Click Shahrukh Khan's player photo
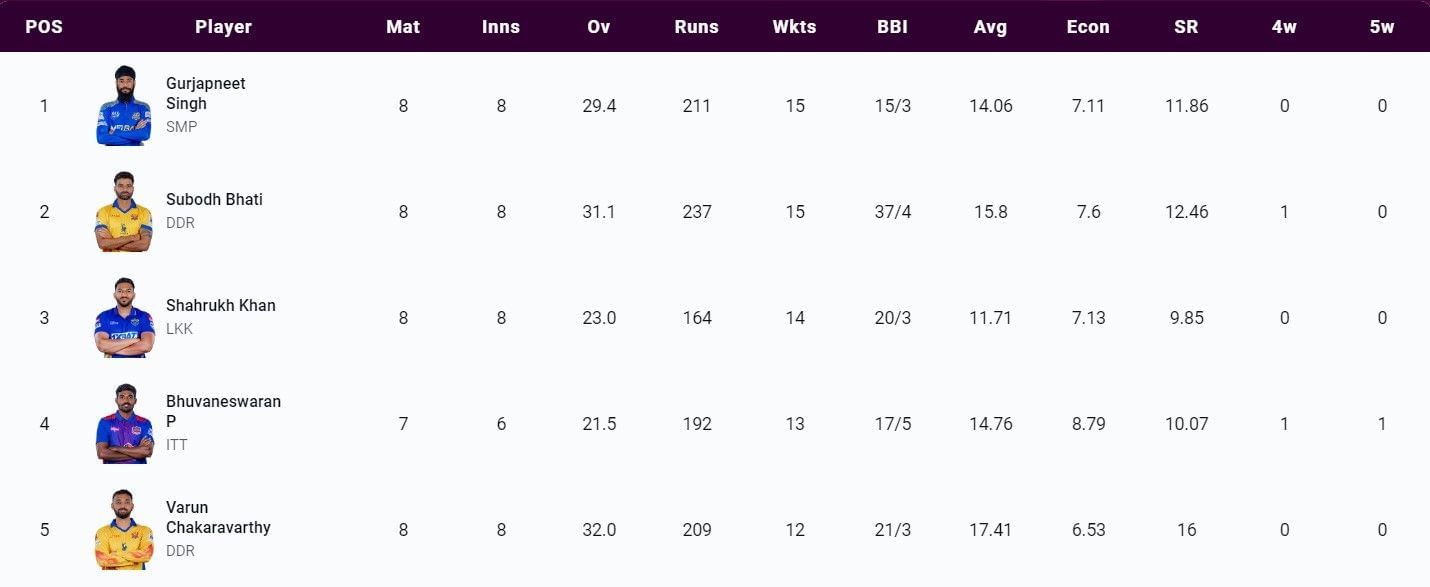The width and height of the screenshot is (1430, 587). [124, 318]
